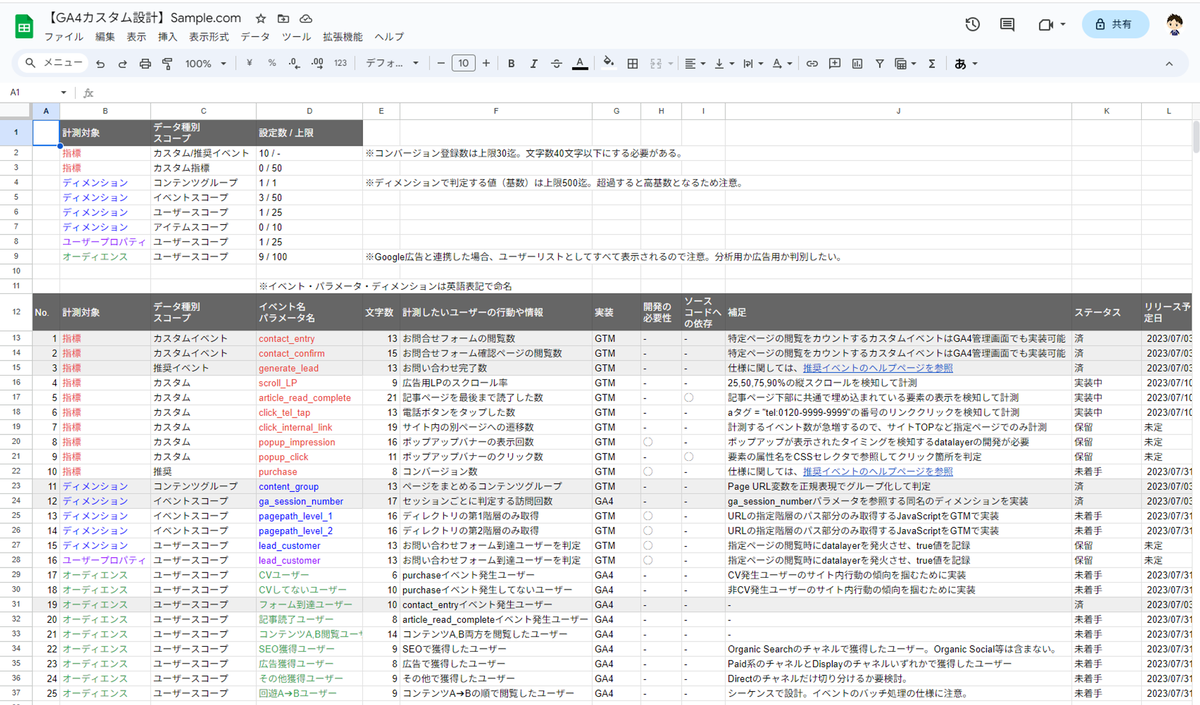Increase decimal places
This screenshot has width=1200, height=705.
pyautogui.click(x=317, y=63)
